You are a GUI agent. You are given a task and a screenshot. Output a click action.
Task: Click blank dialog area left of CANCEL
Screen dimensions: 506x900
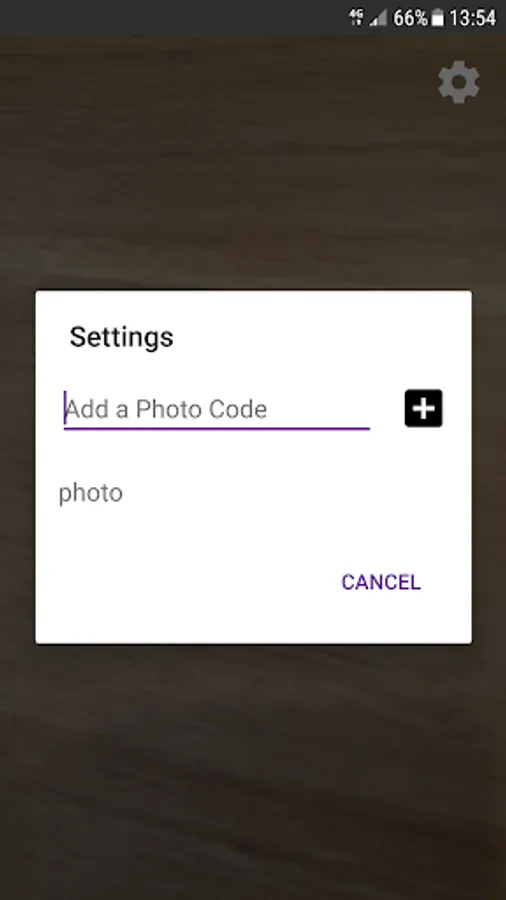click(x=184, y=582)
